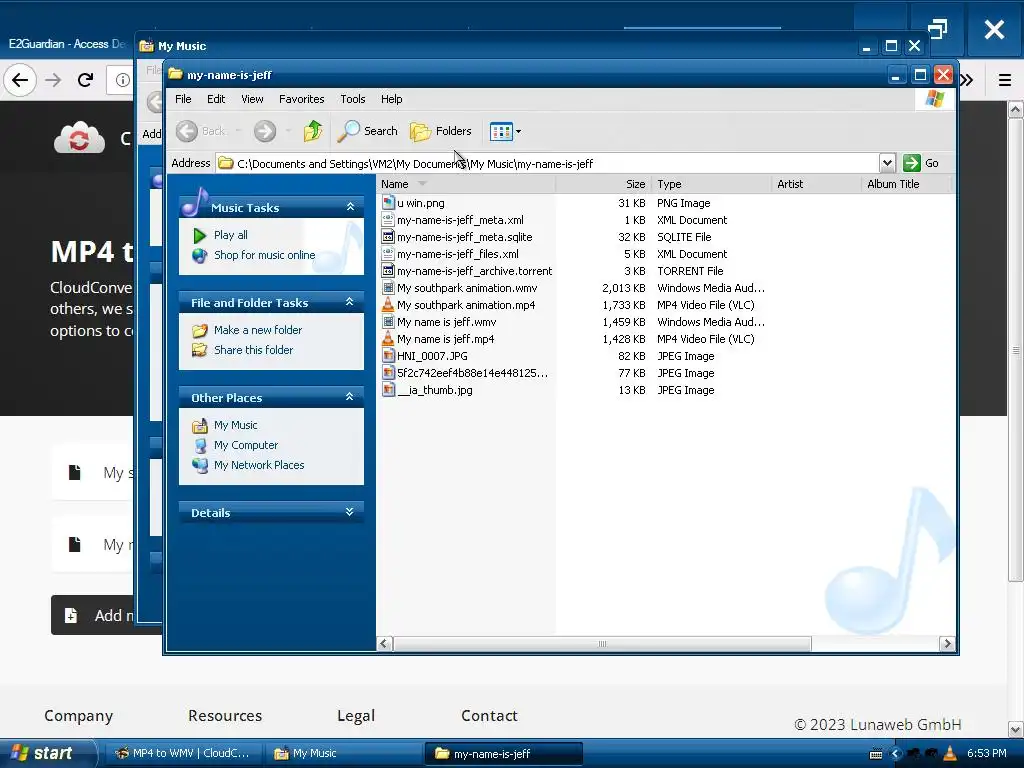The height and width of the screenshot is (768, 1024).
Task: Open the Back history dropdown arrow
Action: point(238,131)
